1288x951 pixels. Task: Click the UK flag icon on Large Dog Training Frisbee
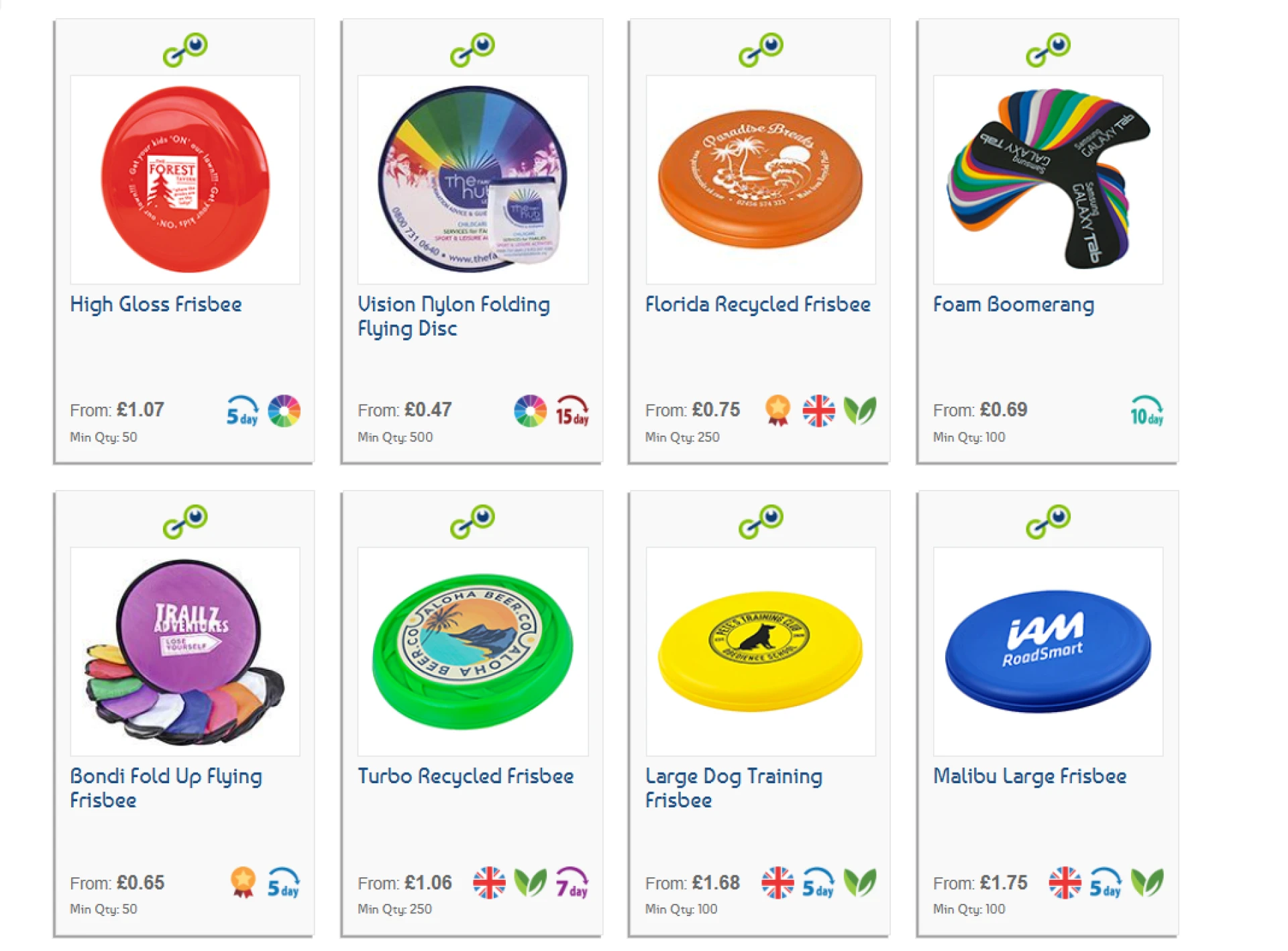pos(777,883)
